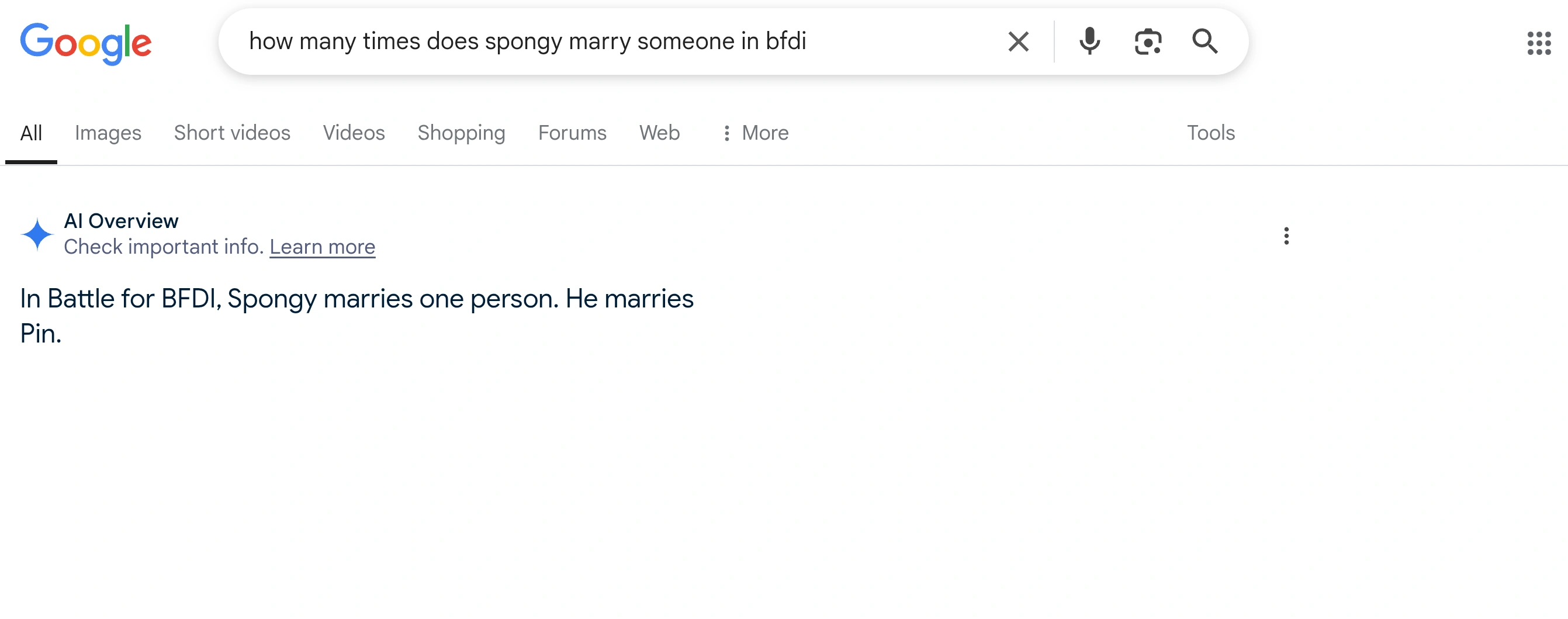Viewport: 1568px width, 619px height.
Task: Open AI Overview three-dot options menu
Action: point(1286,236)
